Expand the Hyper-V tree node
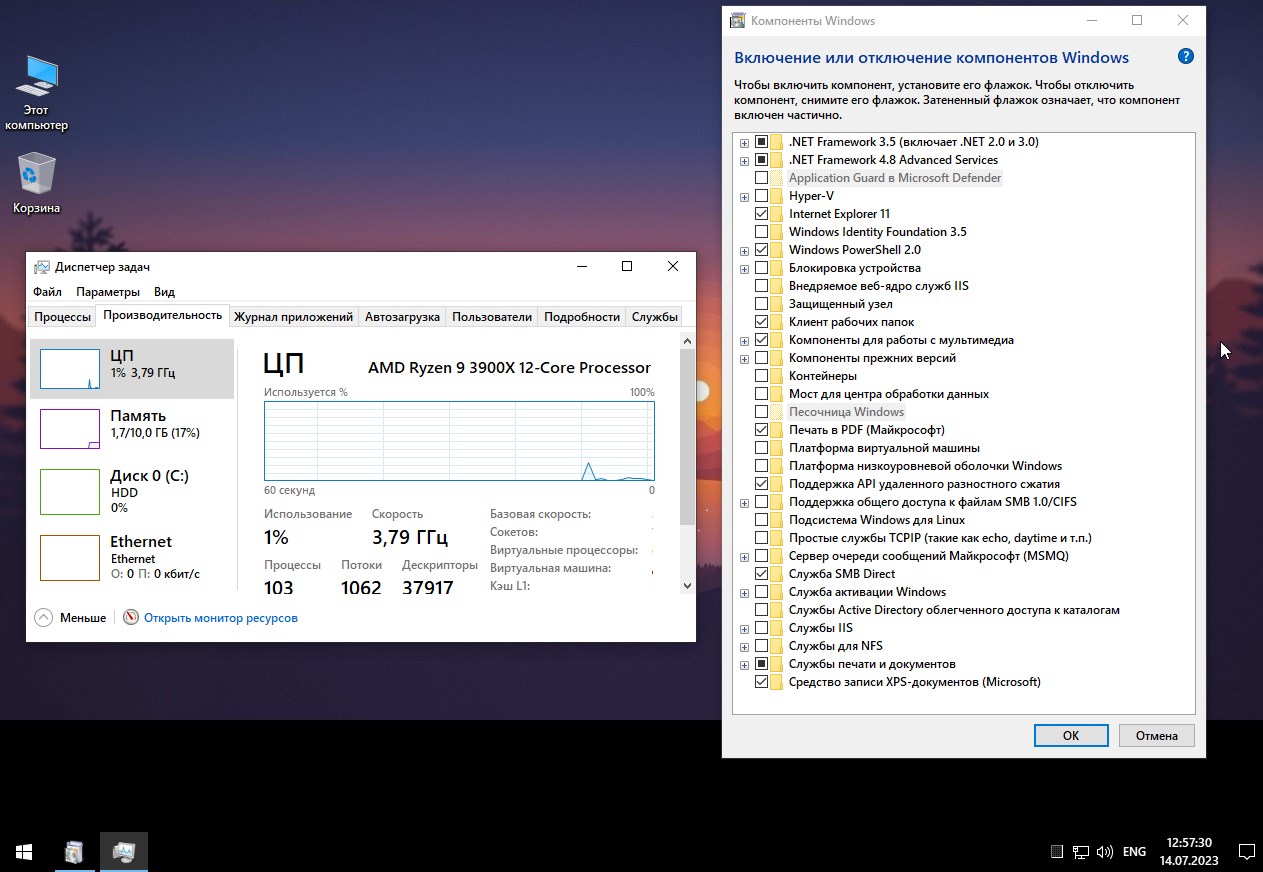This screenshot has height=872, width=1263. click(744, 196)
